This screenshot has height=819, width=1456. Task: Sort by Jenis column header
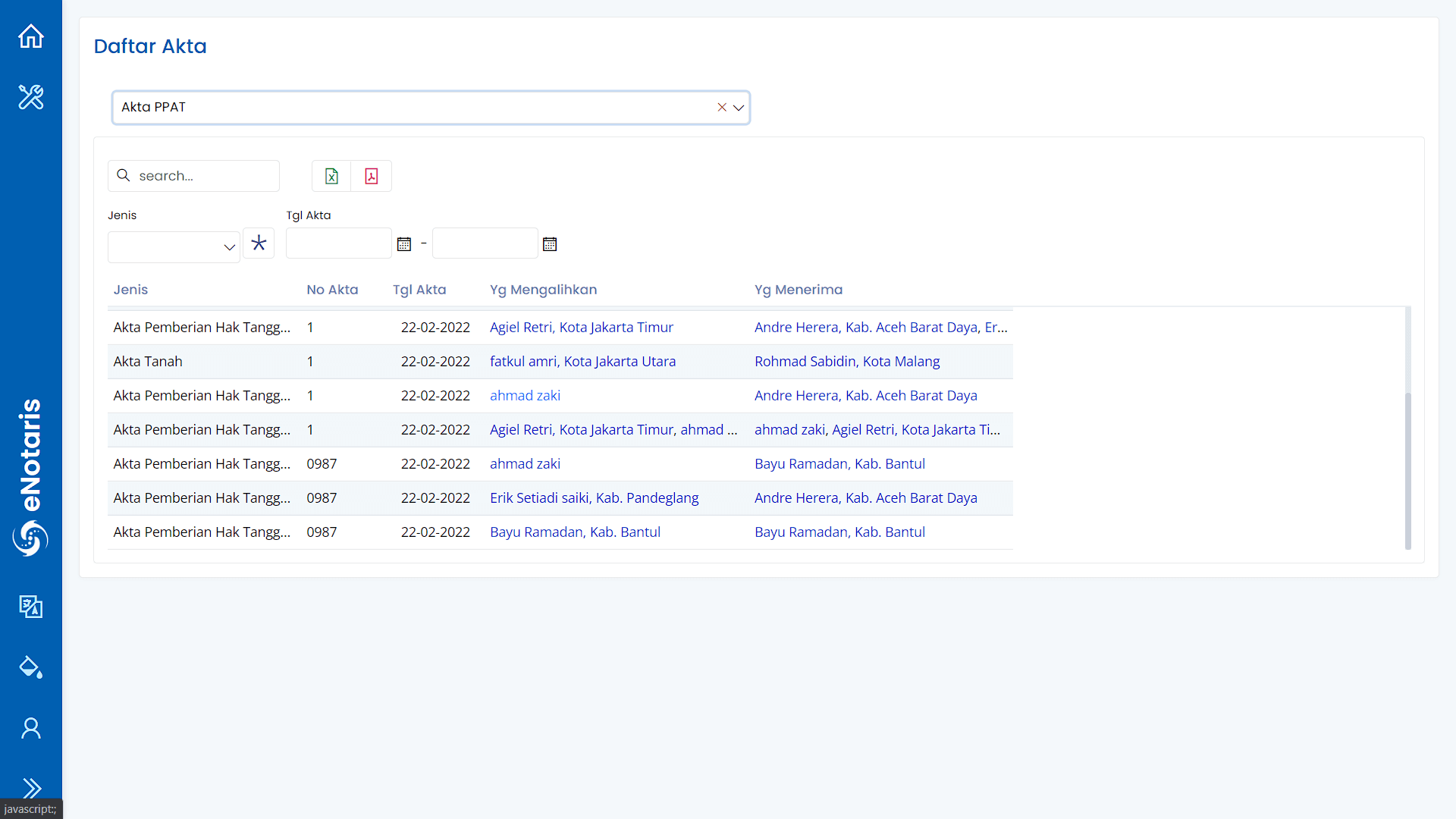point(130,290)
